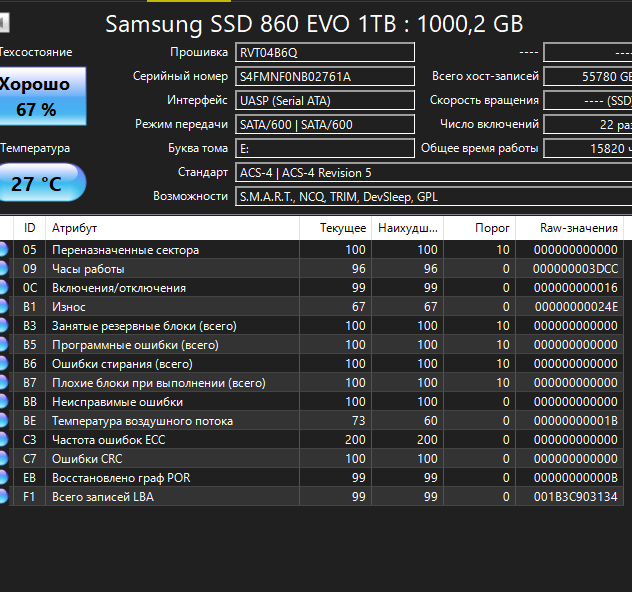
Task: Click the status orb for Часы работы
Action: 3,269
